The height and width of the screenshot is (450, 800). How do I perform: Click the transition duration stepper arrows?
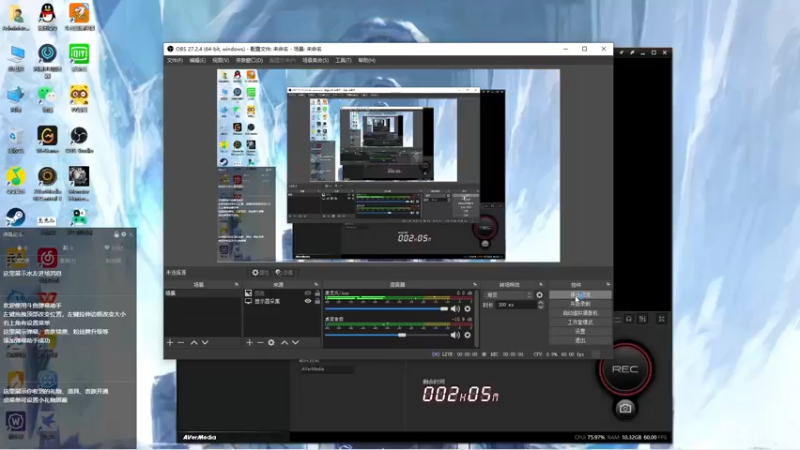[540, 305]
